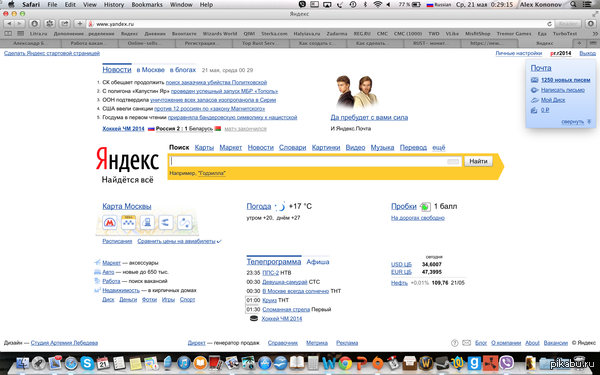
Task: Open the Russian input language menu
Action: point(439,5)
